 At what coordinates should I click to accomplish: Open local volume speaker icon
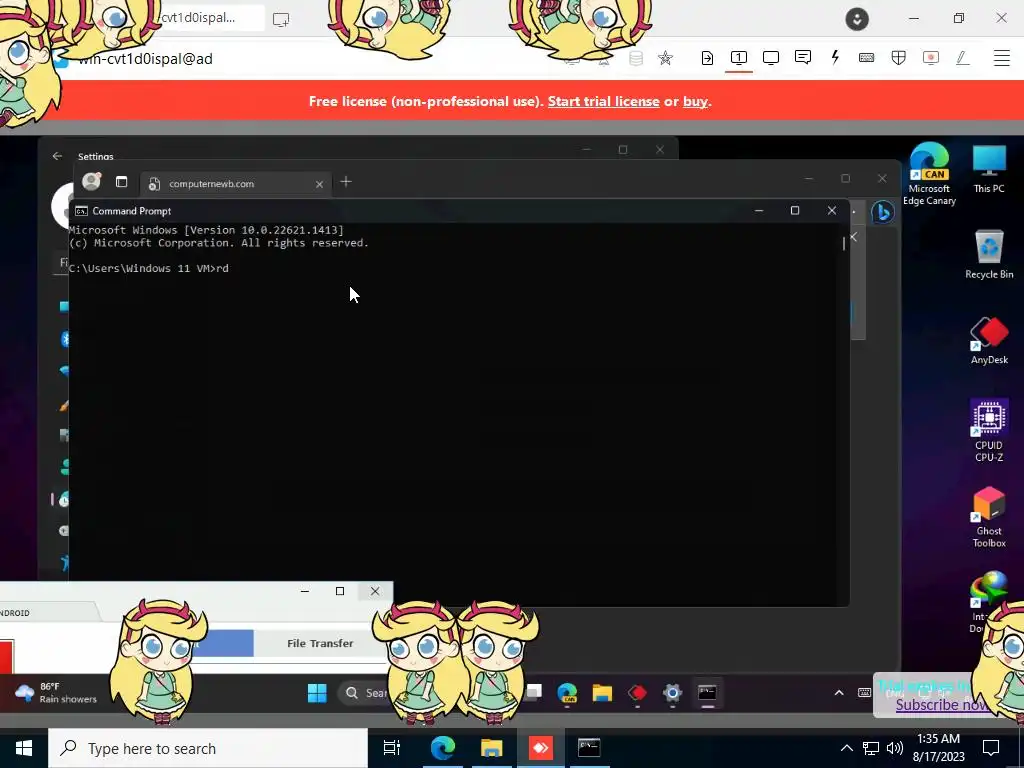895,748
